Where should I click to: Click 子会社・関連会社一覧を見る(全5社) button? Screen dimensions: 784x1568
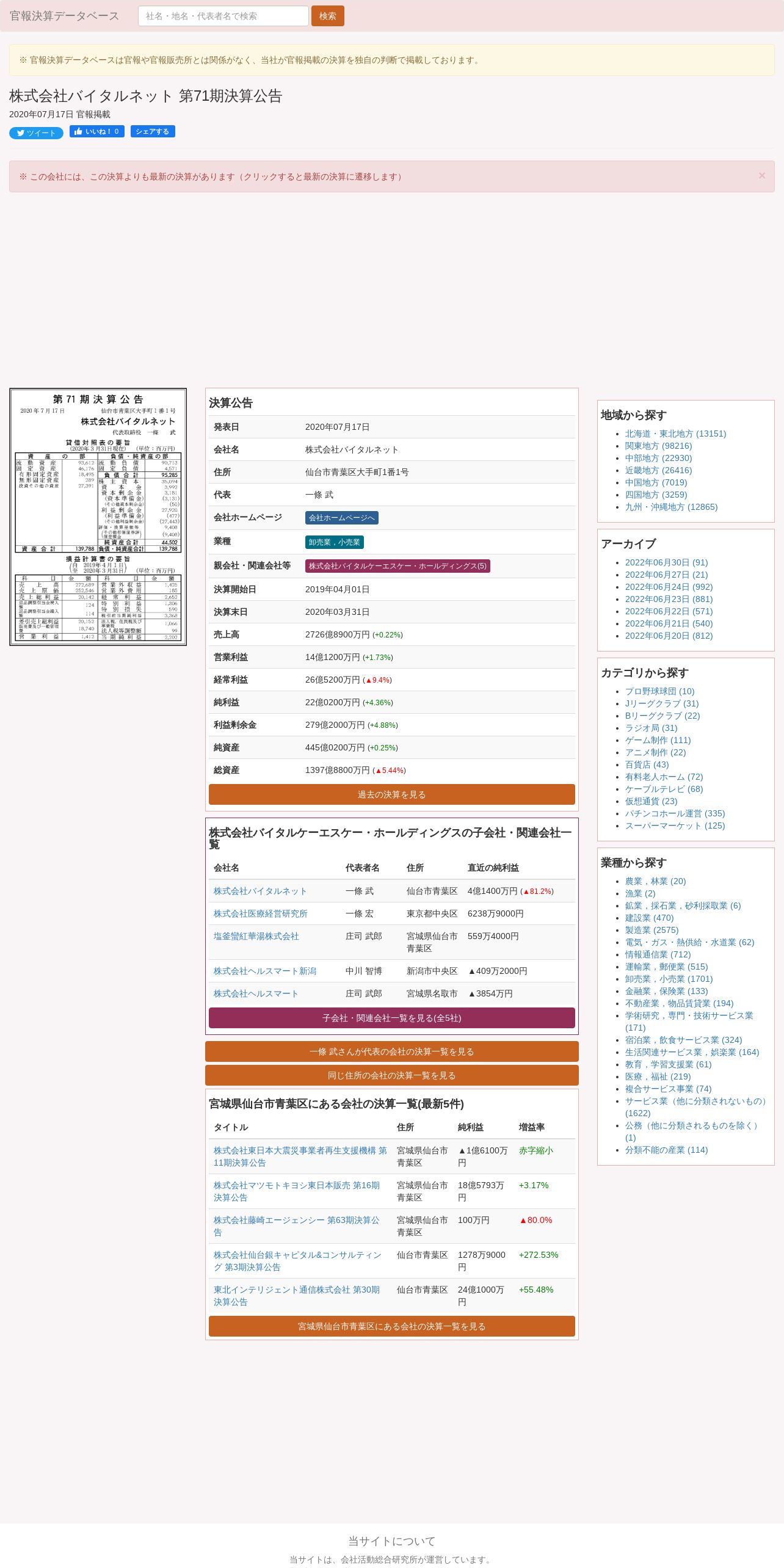pos(392,1018)
